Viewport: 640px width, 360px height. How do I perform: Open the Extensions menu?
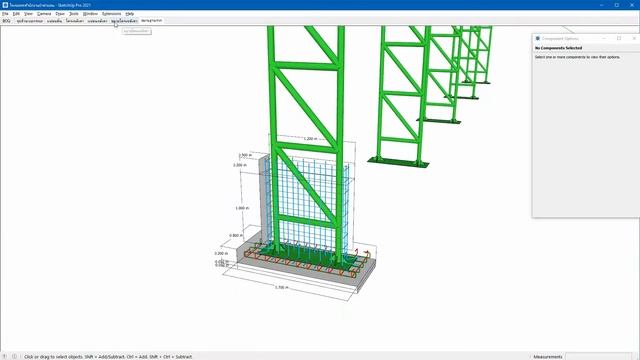coord(111,13)
